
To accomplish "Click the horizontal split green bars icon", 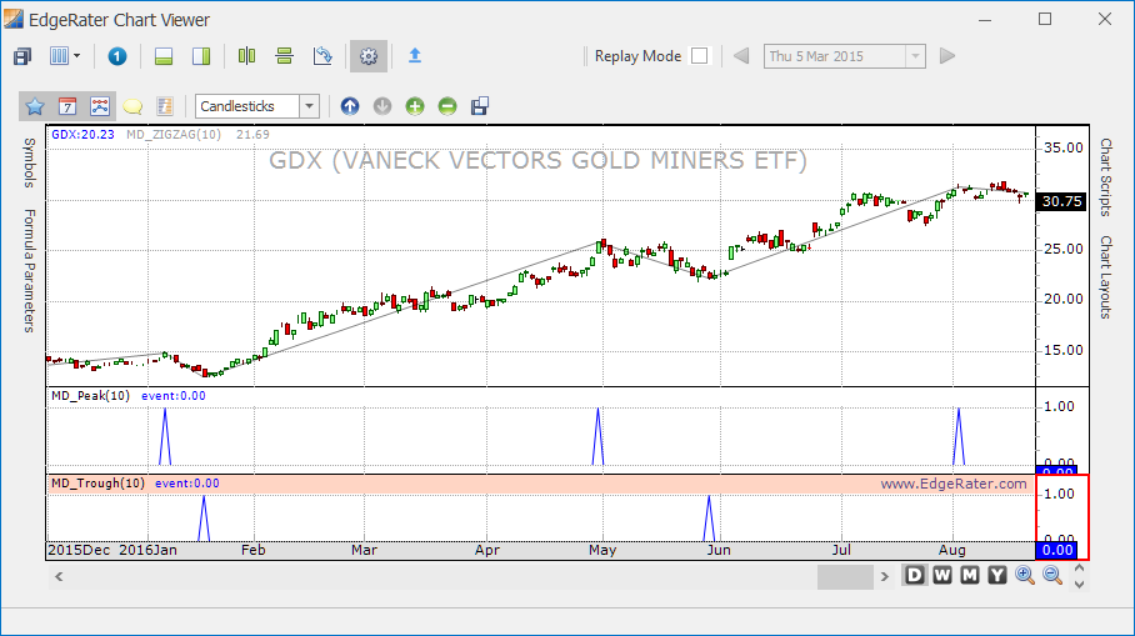I will [x=284, y=56].
